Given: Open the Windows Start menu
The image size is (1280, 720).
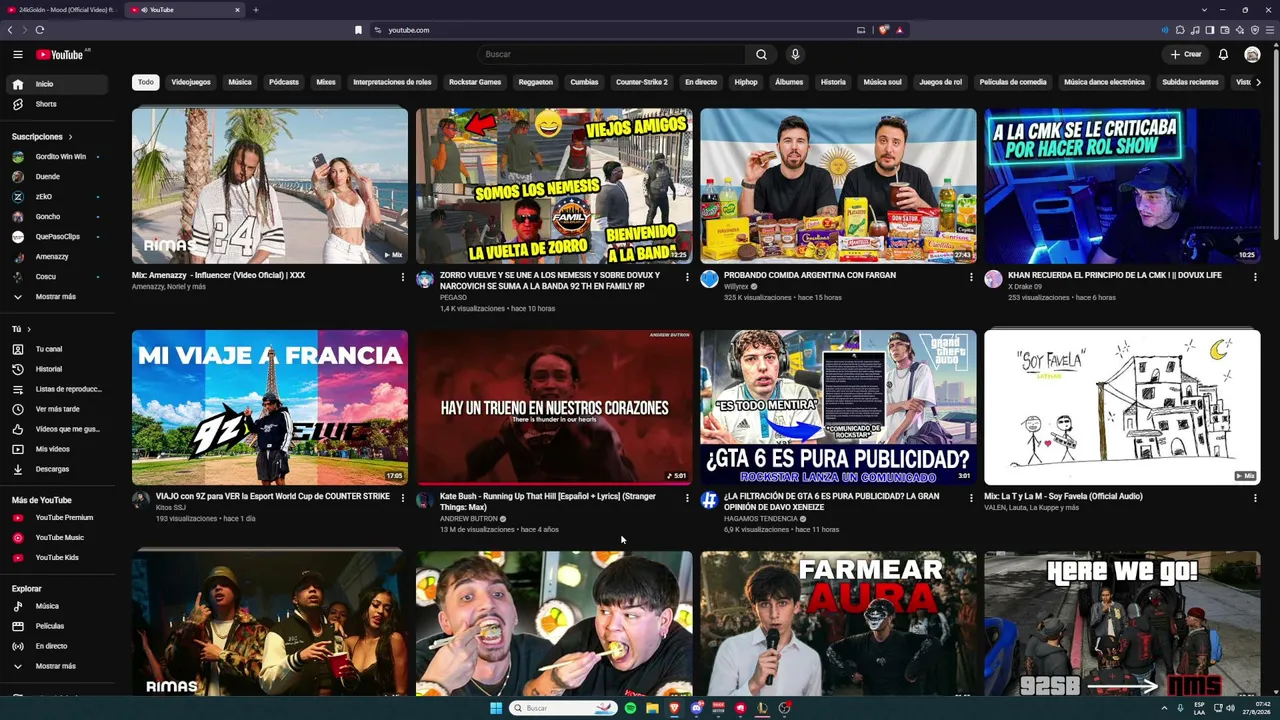Looking at the screenshot, I should (x=496, y=708).
